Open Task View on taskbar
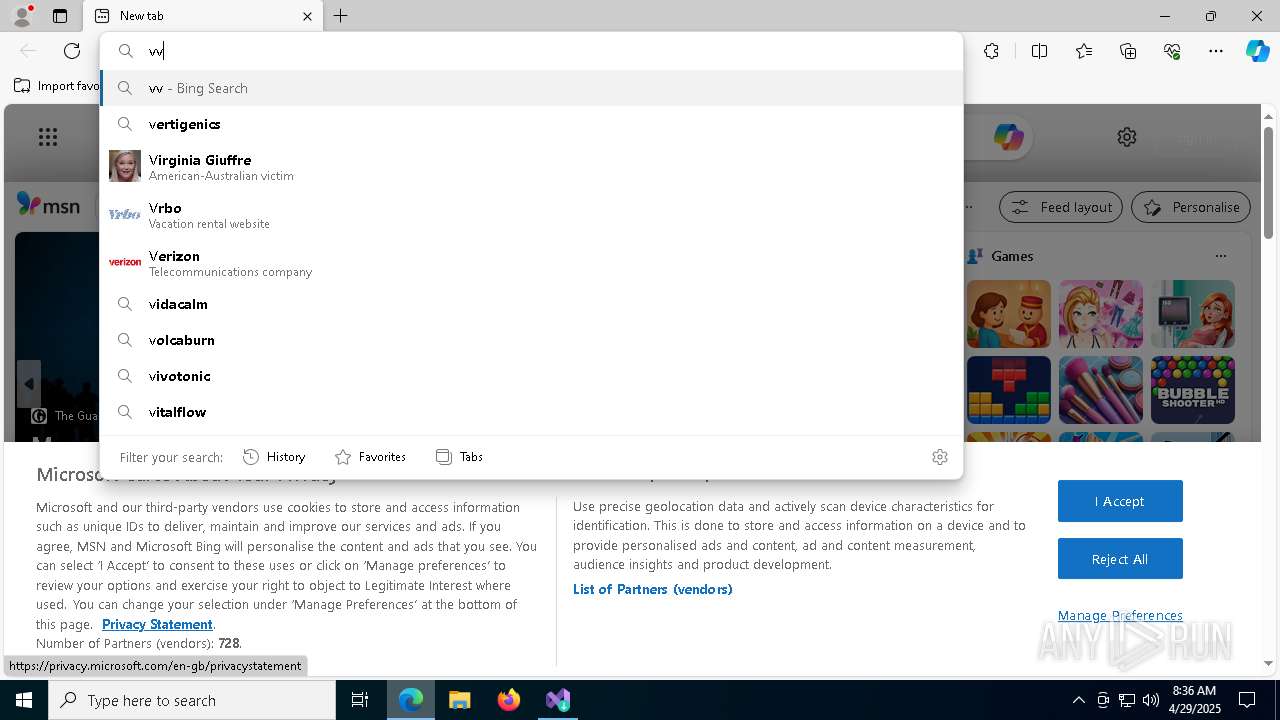 (360, 700)
